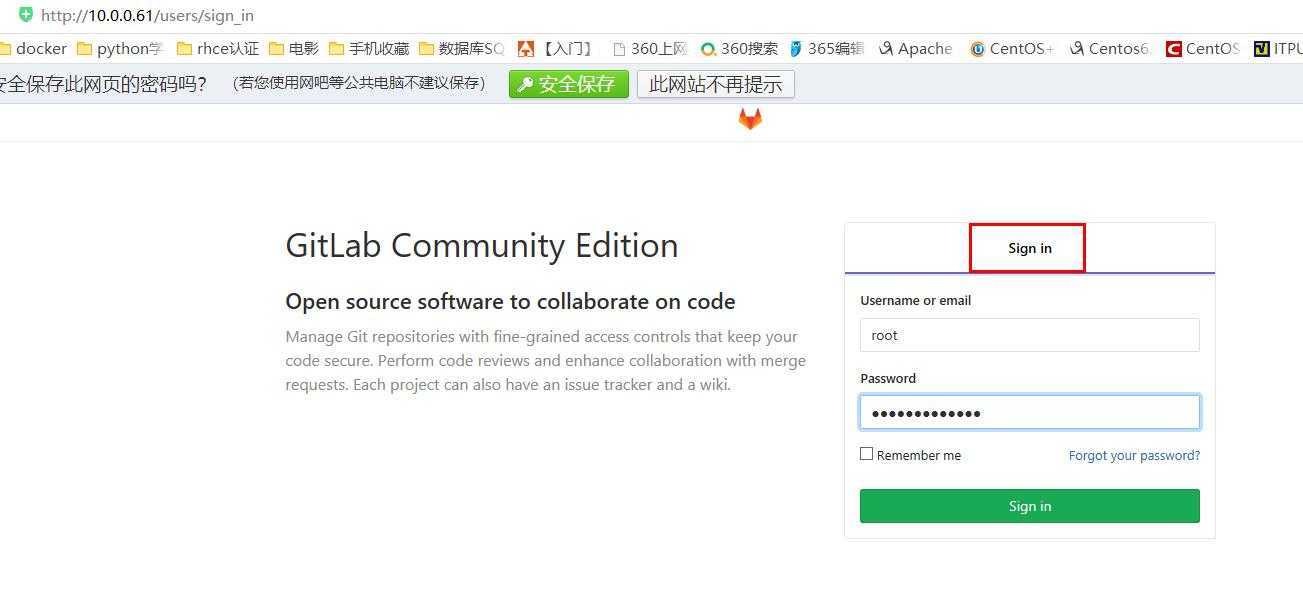This screenshot has width=1303, height=612.
Task: Open the ITPU bookmark
Action: [1278, 48]
